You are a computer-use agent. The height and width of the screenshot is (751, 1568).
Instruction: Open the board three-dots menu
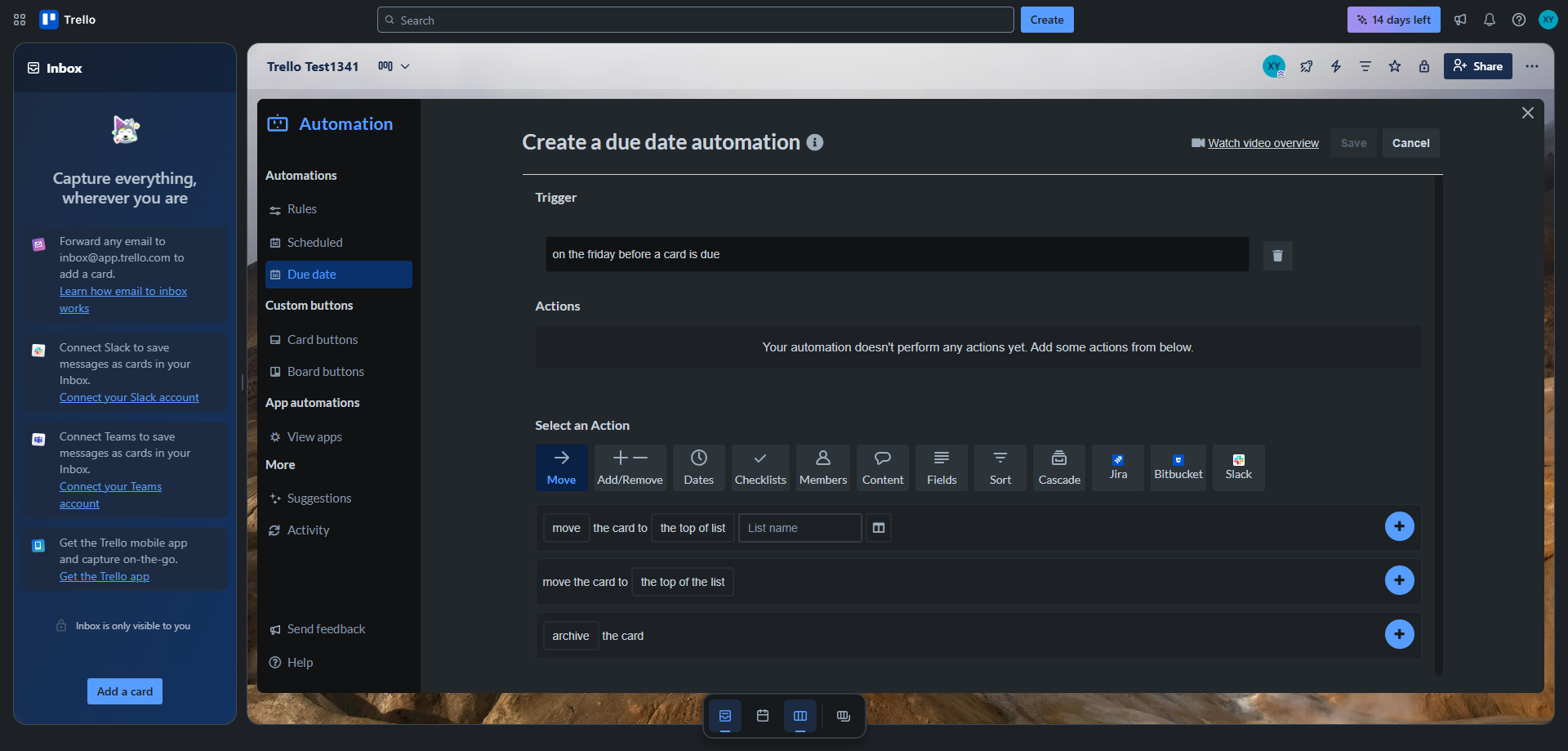[1532, 66]
